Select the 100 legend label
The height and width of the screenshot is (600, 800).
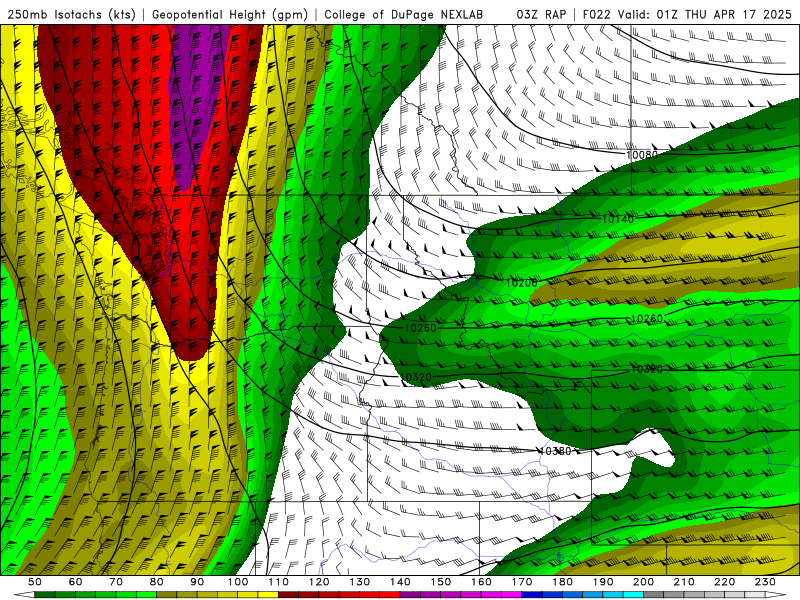coord(238,582)
